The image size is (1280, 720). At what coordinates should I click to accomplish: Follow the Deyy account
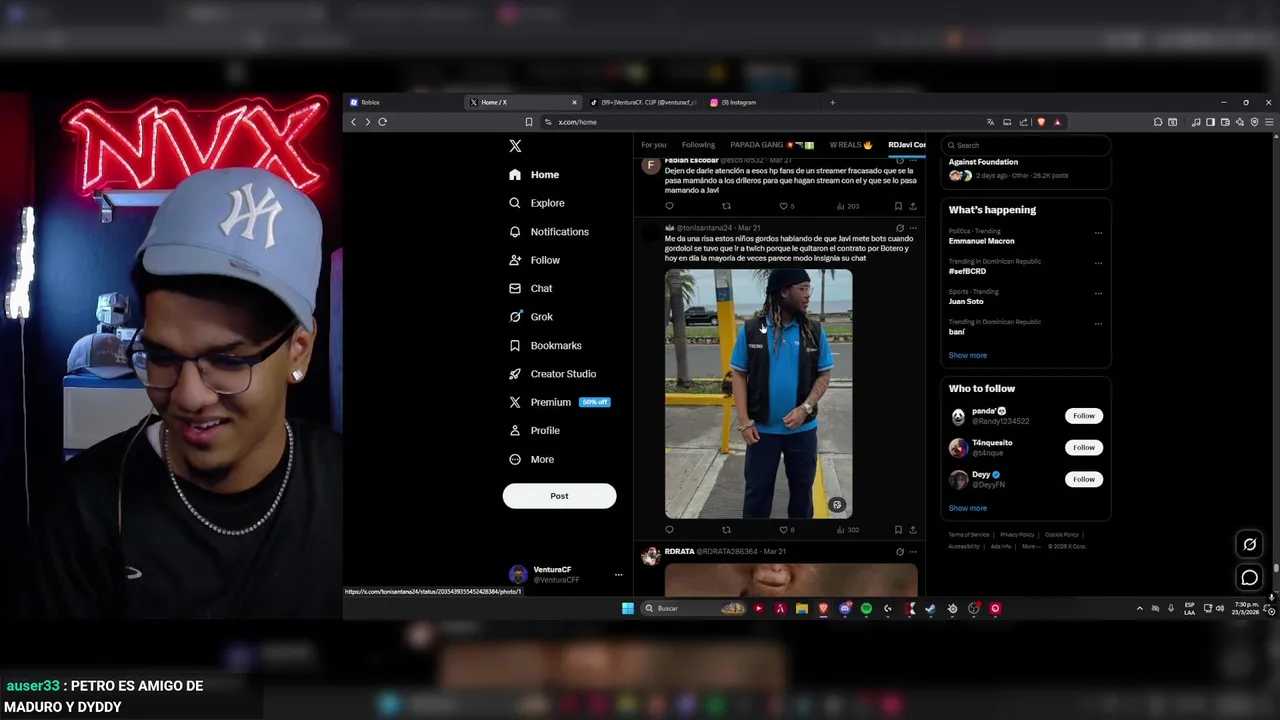[1084, 480]
